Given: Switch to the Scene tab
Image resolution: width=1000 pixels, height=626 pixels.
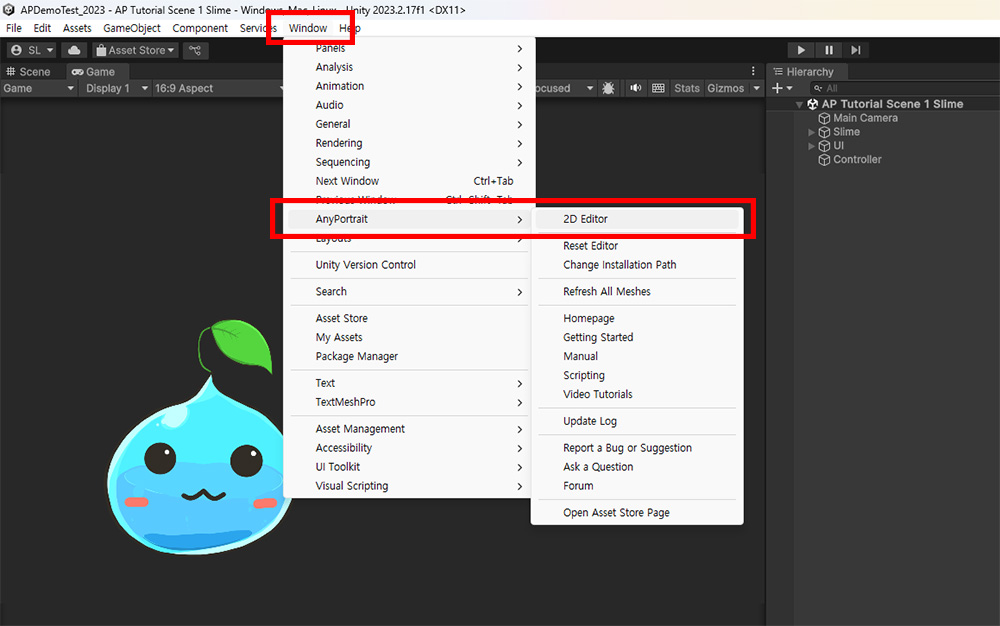Looking at the screenshot, I should [28, 71].
